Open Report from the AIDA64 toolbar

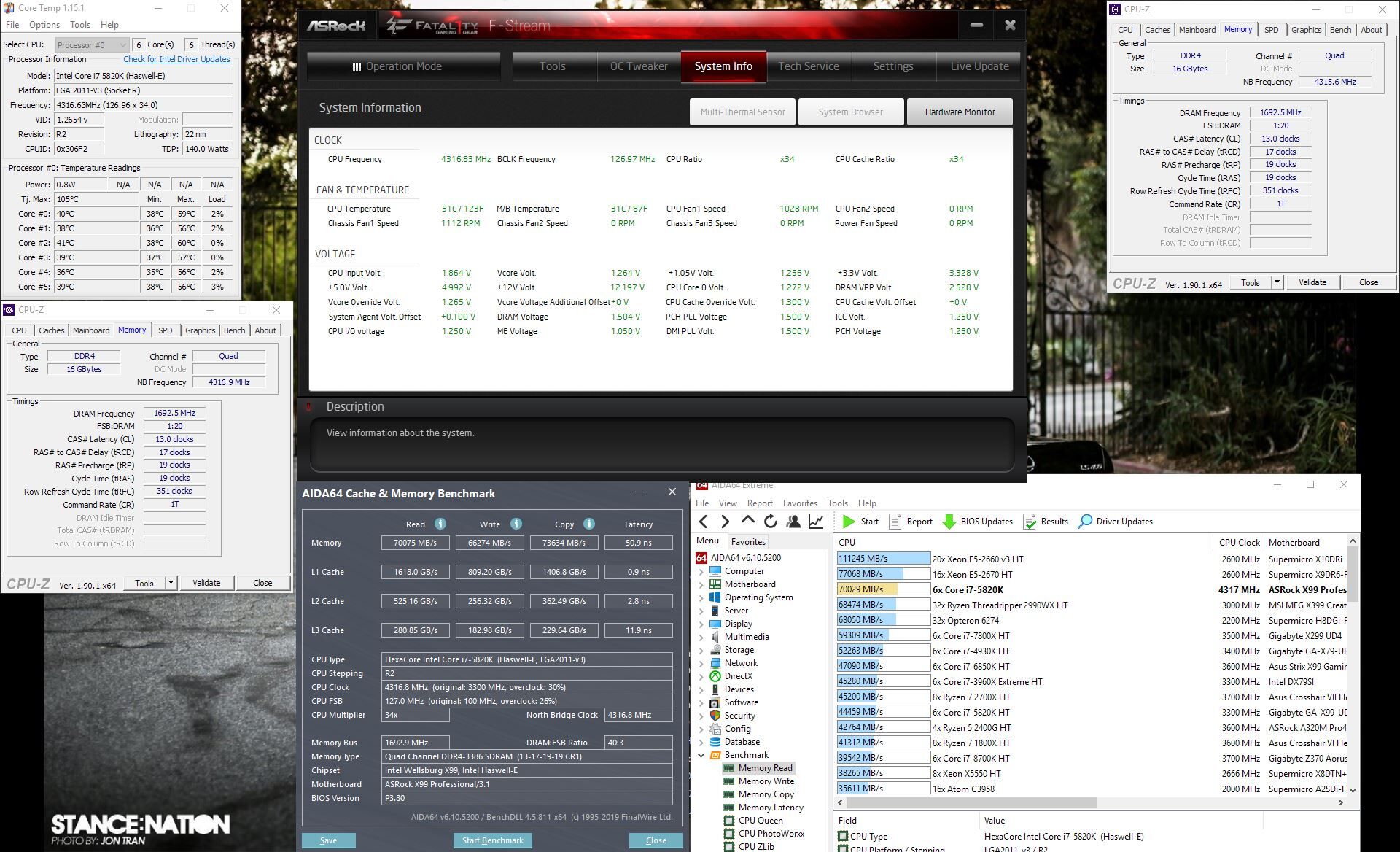tap(910, 522)
